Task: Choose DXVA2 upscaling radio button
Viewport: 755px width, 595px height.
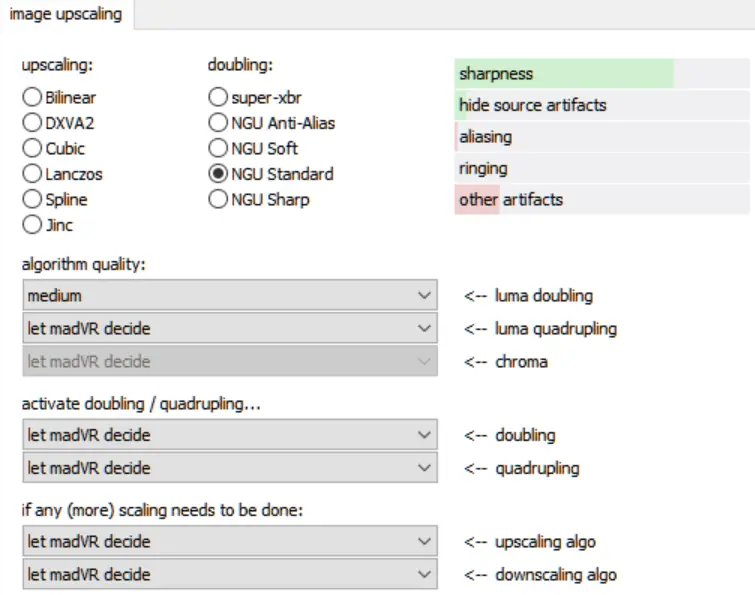Action: (x=32, y=123)
